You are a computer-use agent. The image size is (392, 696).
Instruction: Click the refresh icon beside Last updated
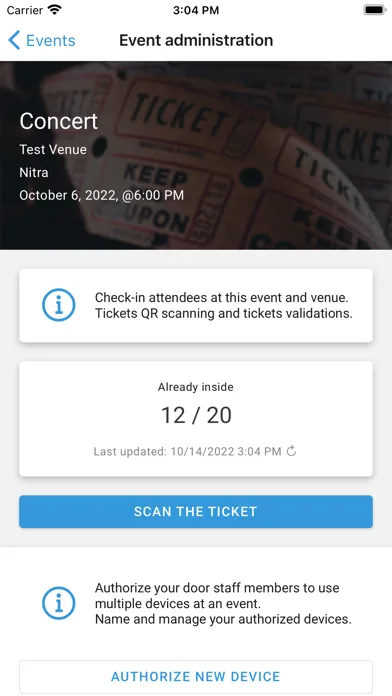coord(291,451)
